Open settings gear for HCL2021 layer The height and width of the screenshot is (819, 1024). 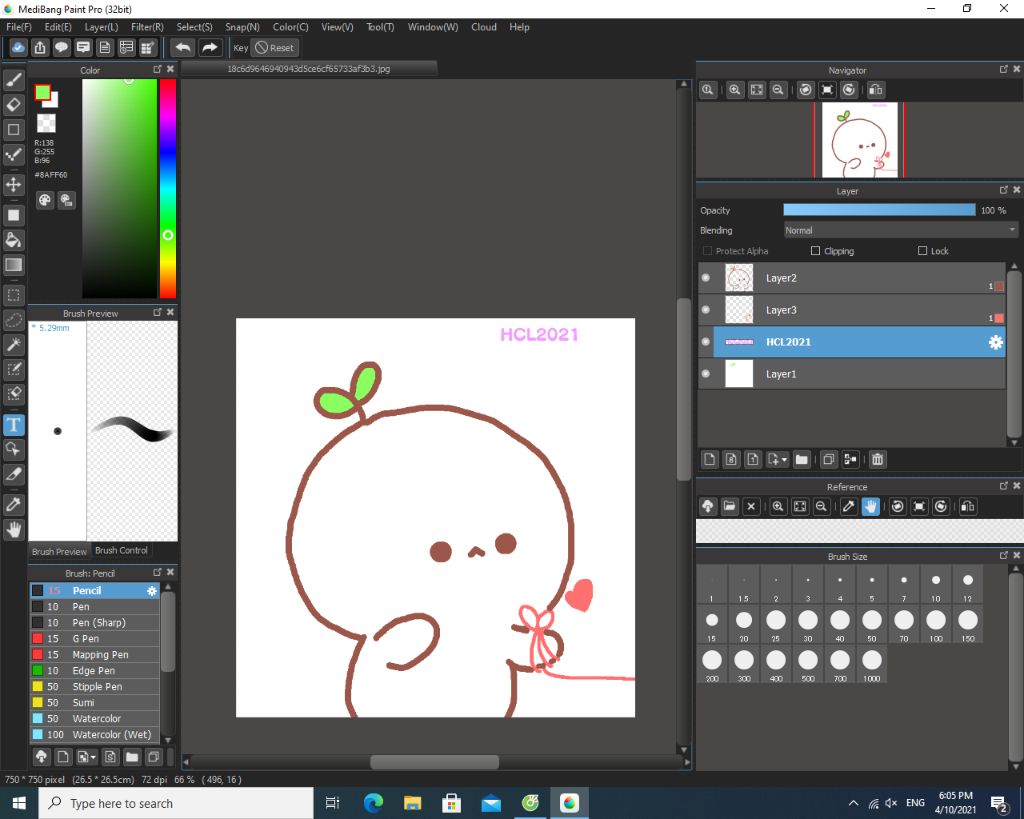995,342
